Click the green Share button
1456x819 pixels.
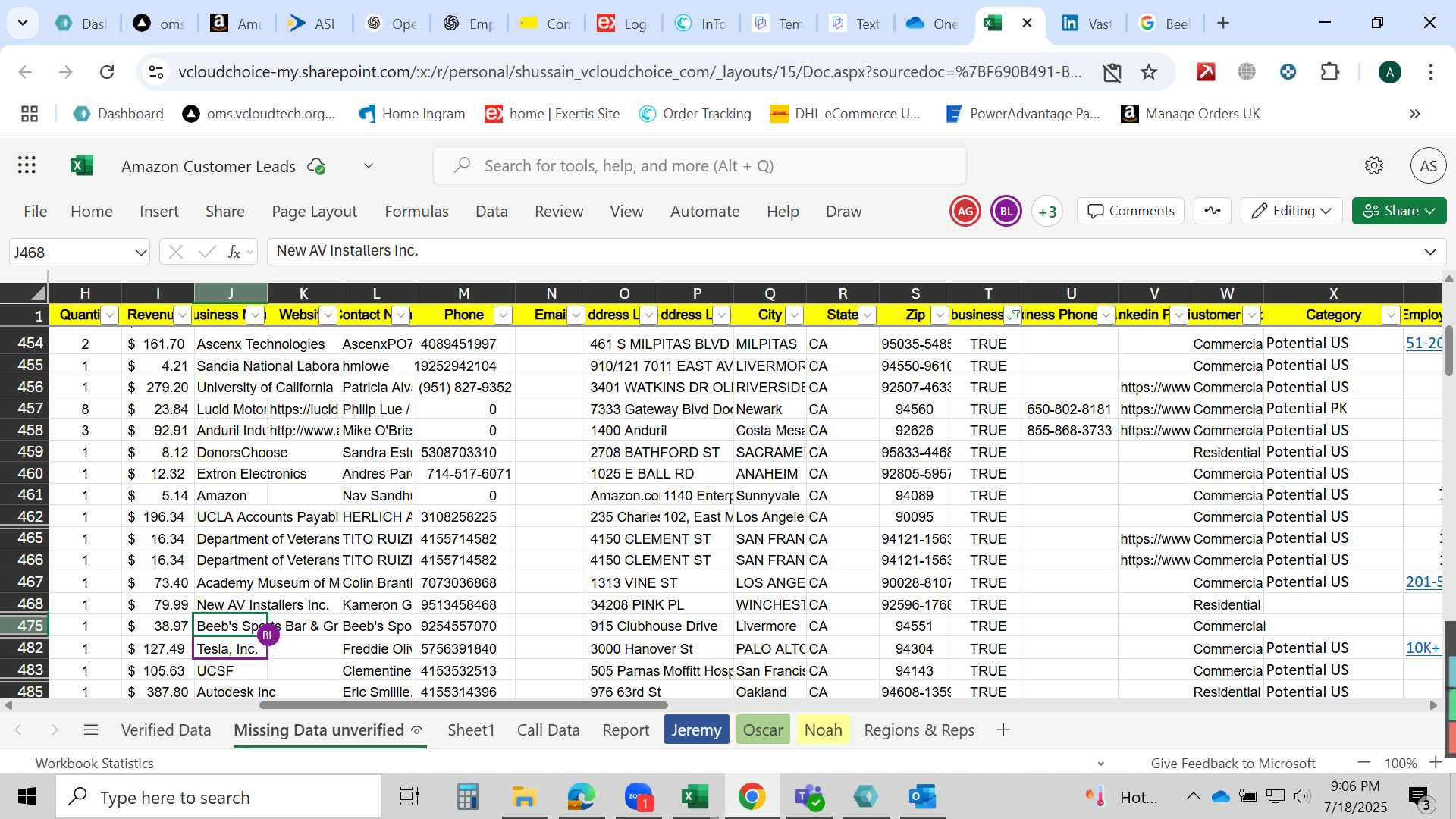coord(1399,211)
